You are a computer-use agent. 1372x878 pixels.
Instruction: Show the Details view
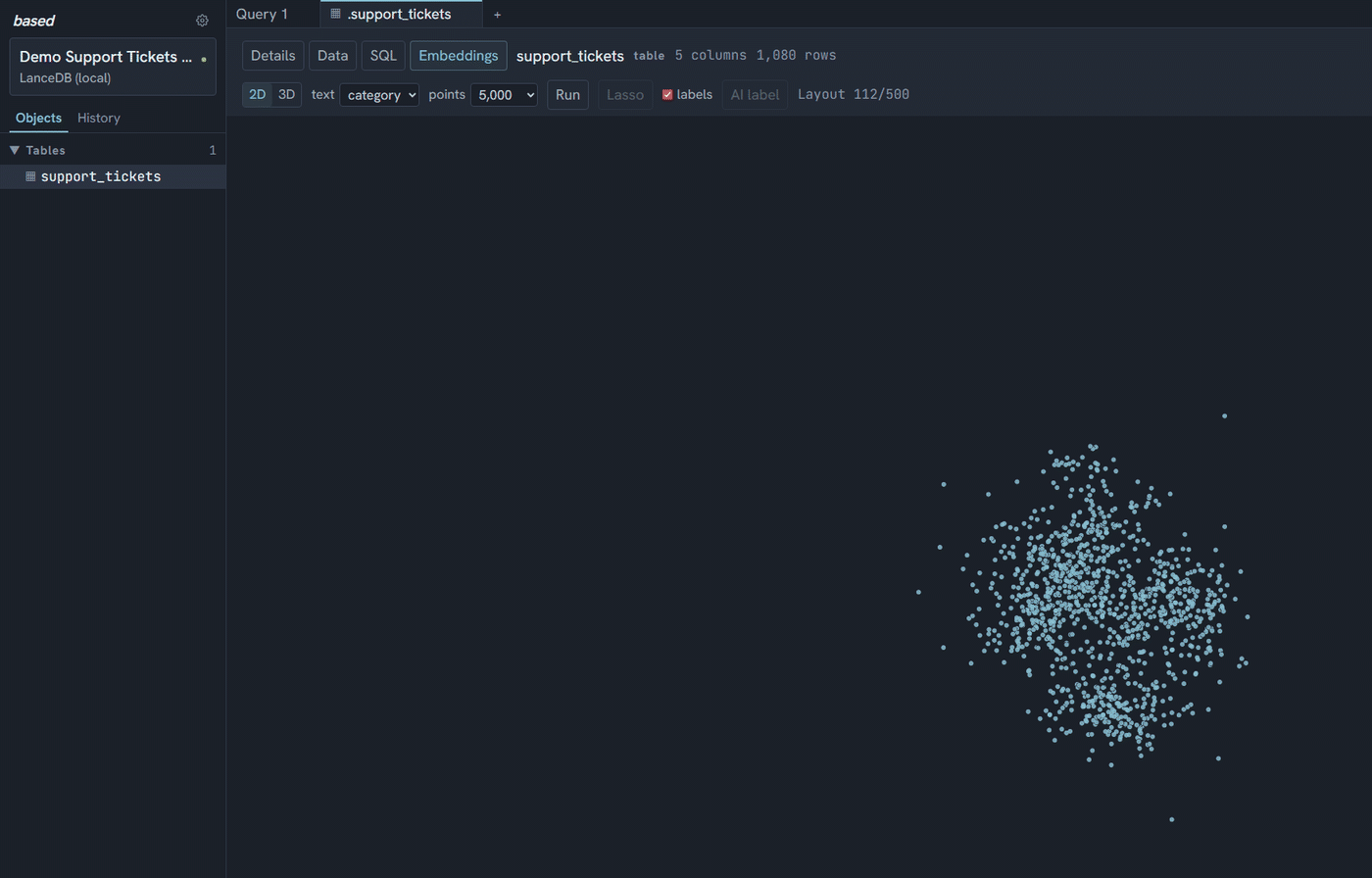point(272,56)
